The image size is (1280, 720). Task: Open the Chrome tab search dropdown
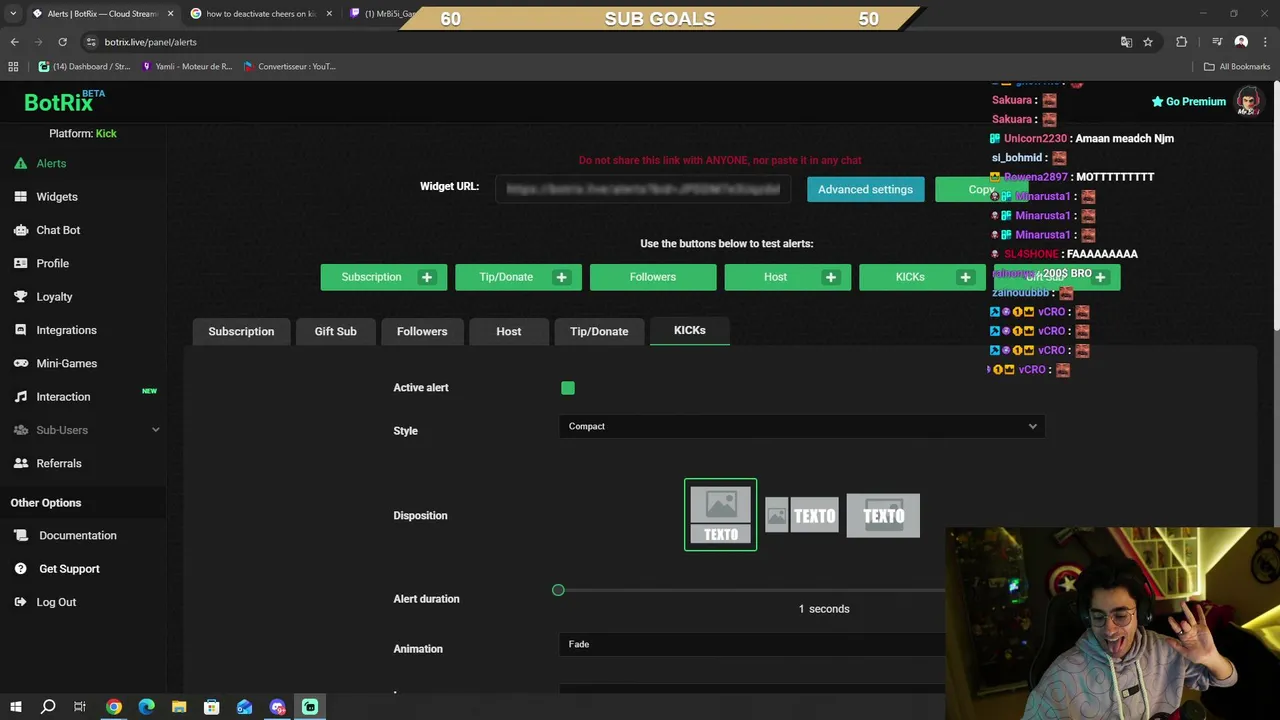coord(12,14)
